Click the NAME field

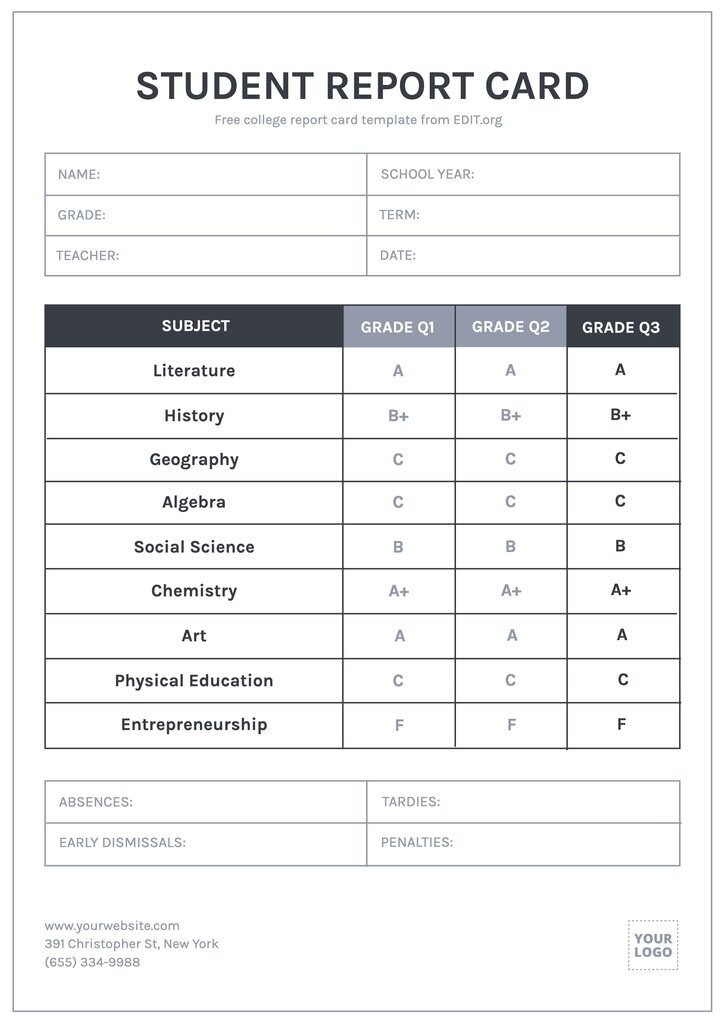[x=205, y=175]
